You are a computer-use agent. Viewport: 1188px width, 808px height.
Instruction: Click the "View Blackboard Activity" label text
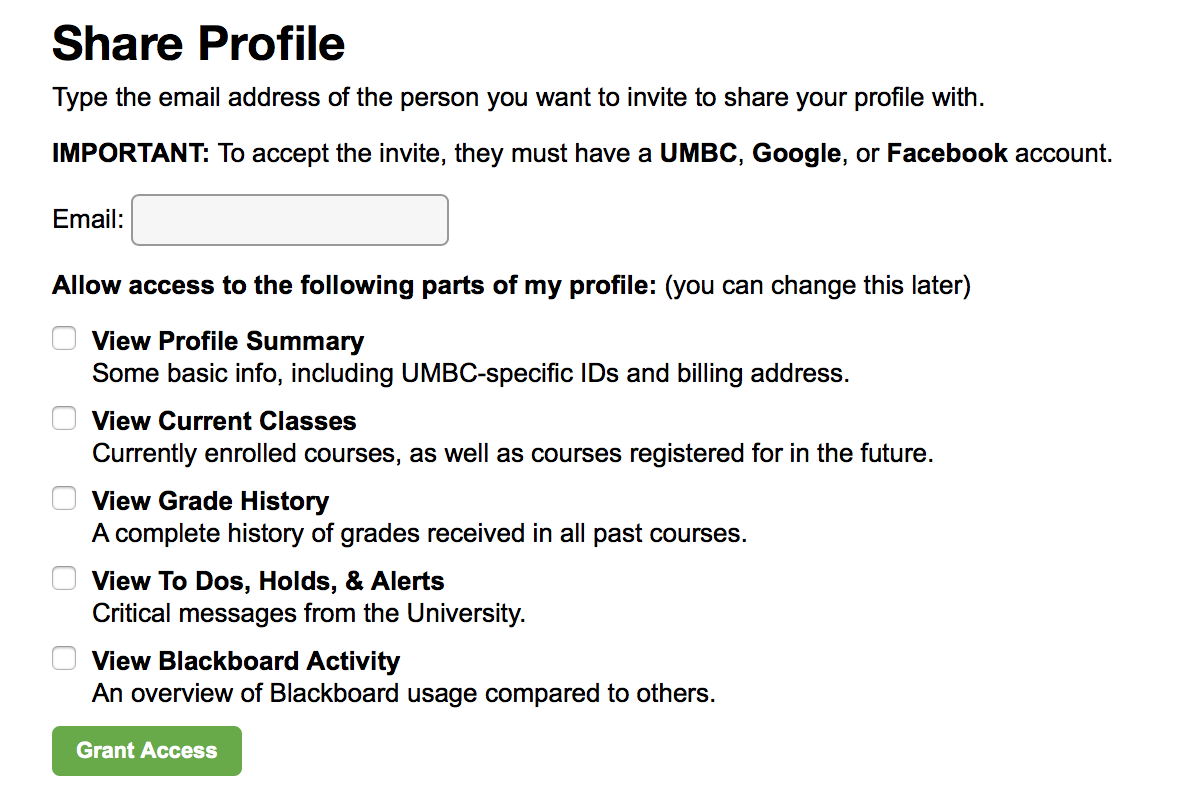coord(246,661)
